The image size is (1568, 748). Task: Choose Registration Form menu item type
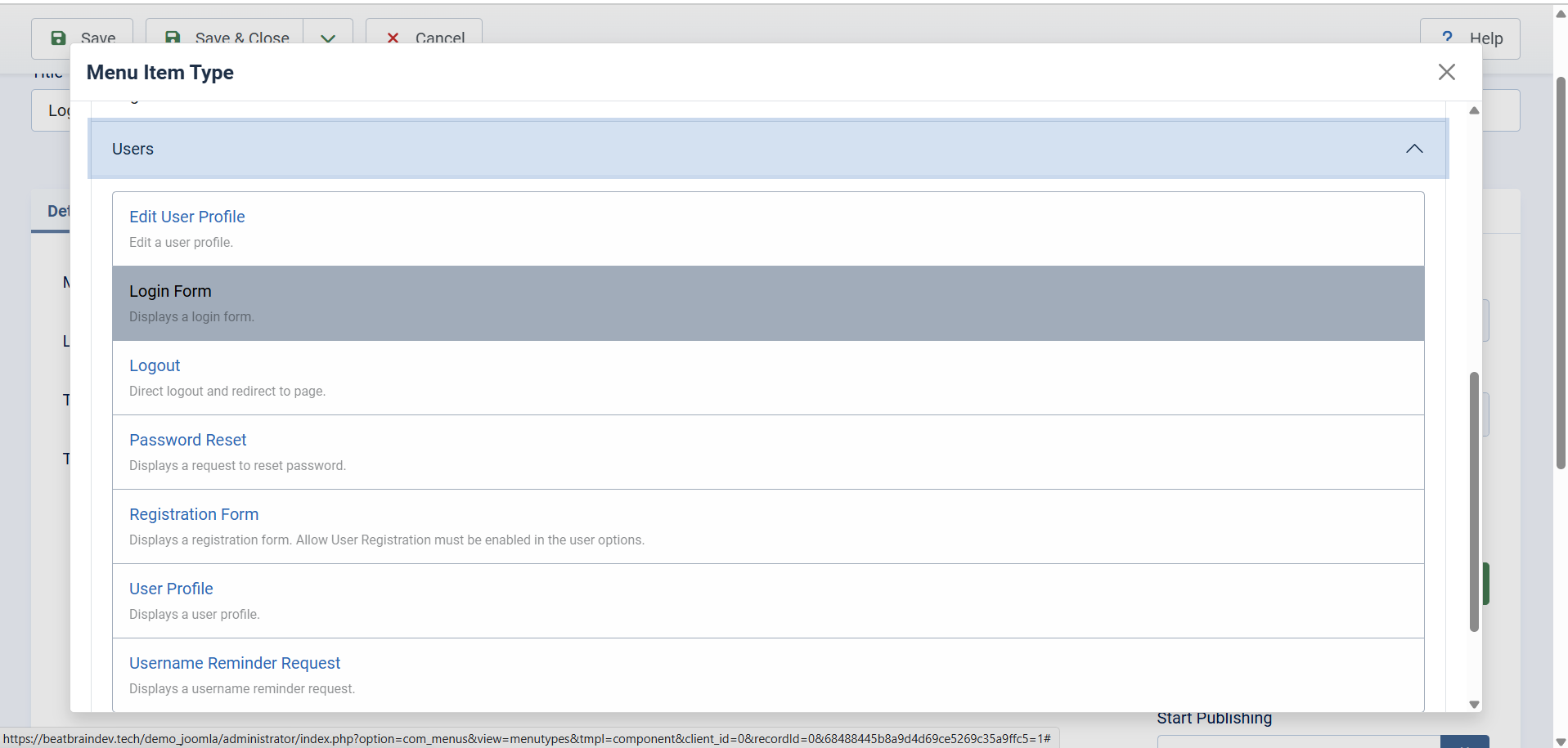[194, 514]
